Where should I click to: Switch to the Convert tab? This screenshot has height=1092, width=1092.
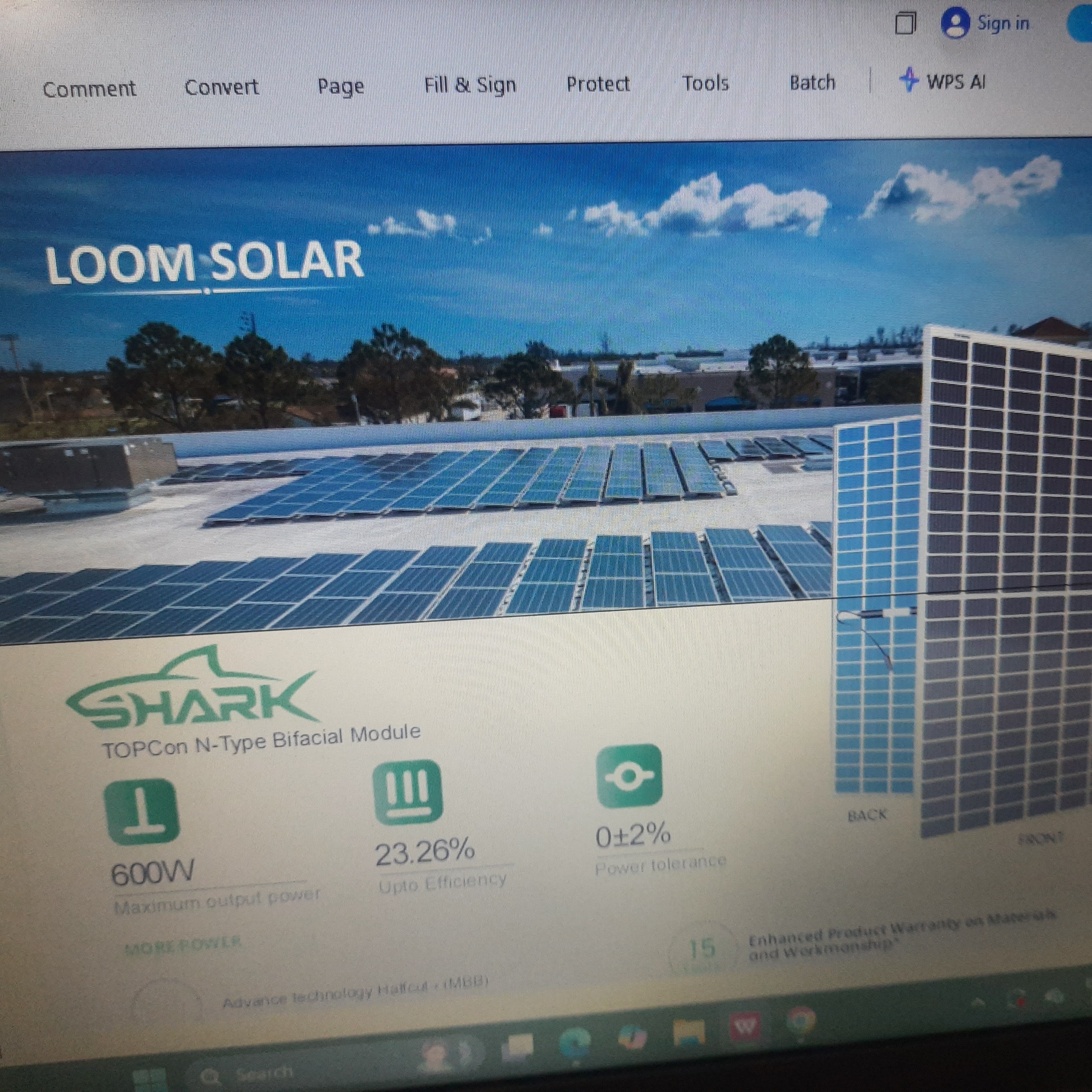(222, 87)
